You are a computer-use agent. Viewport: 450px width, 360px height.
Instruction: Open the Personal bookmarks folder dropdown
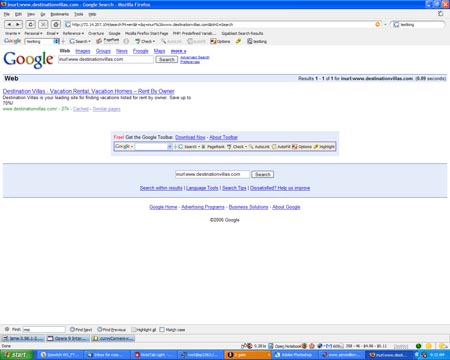33,33
